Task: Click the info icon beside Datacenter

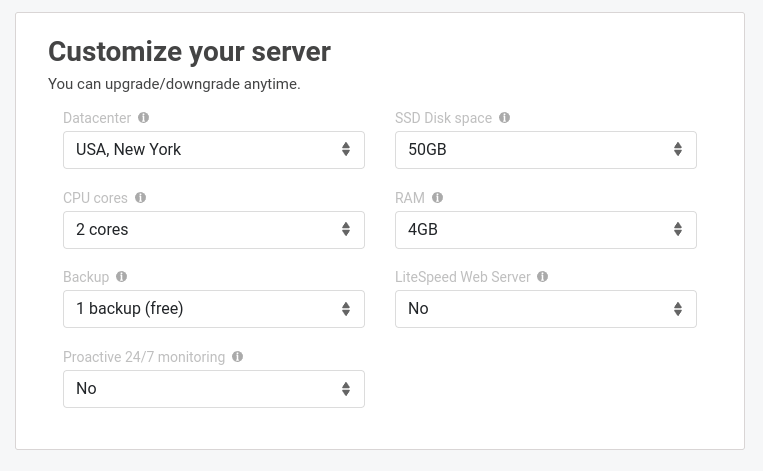Action: tap(144, 118)
